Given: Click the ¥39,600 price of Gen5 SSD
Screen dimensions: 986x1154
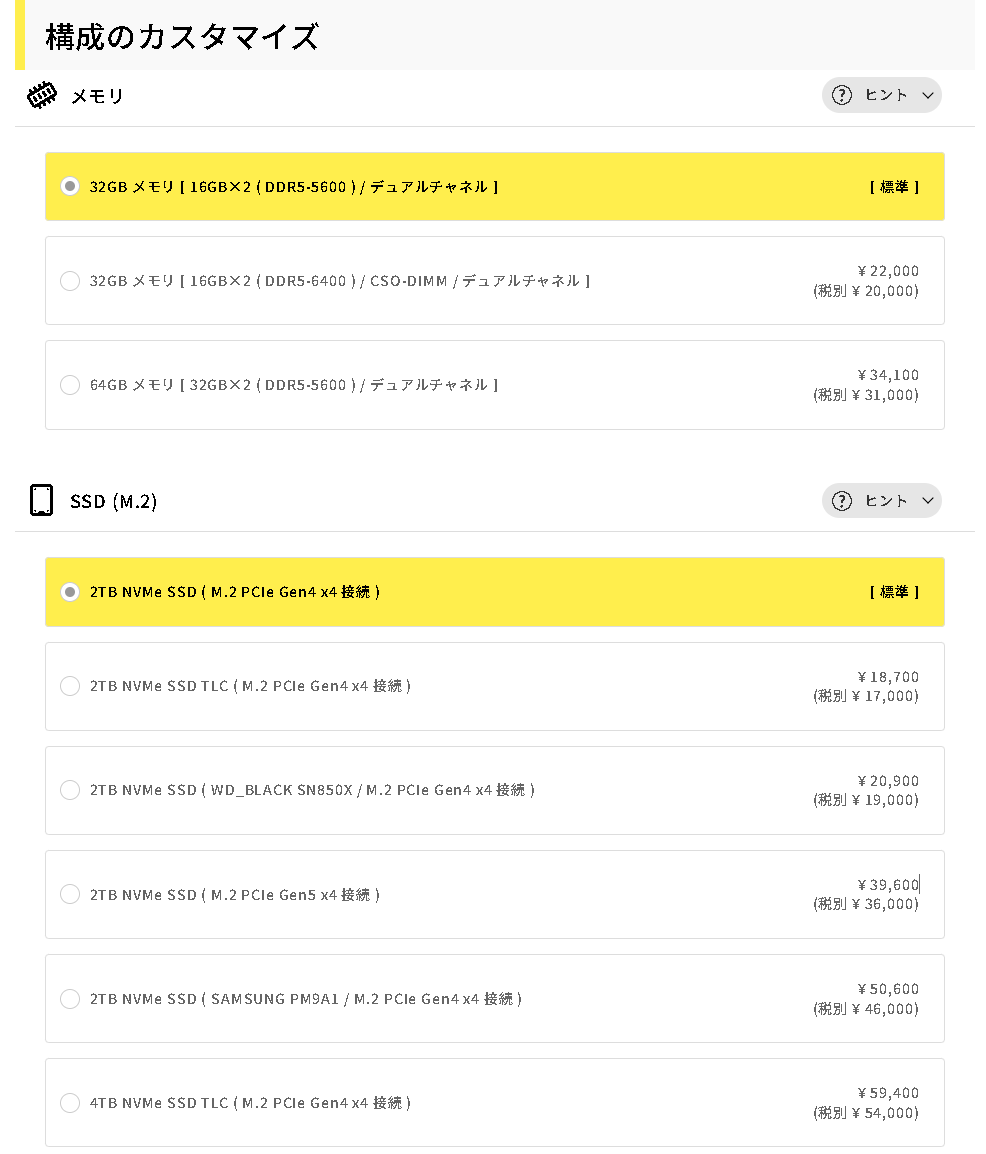Looking at the screenshot, I should [x=888, y=885].
